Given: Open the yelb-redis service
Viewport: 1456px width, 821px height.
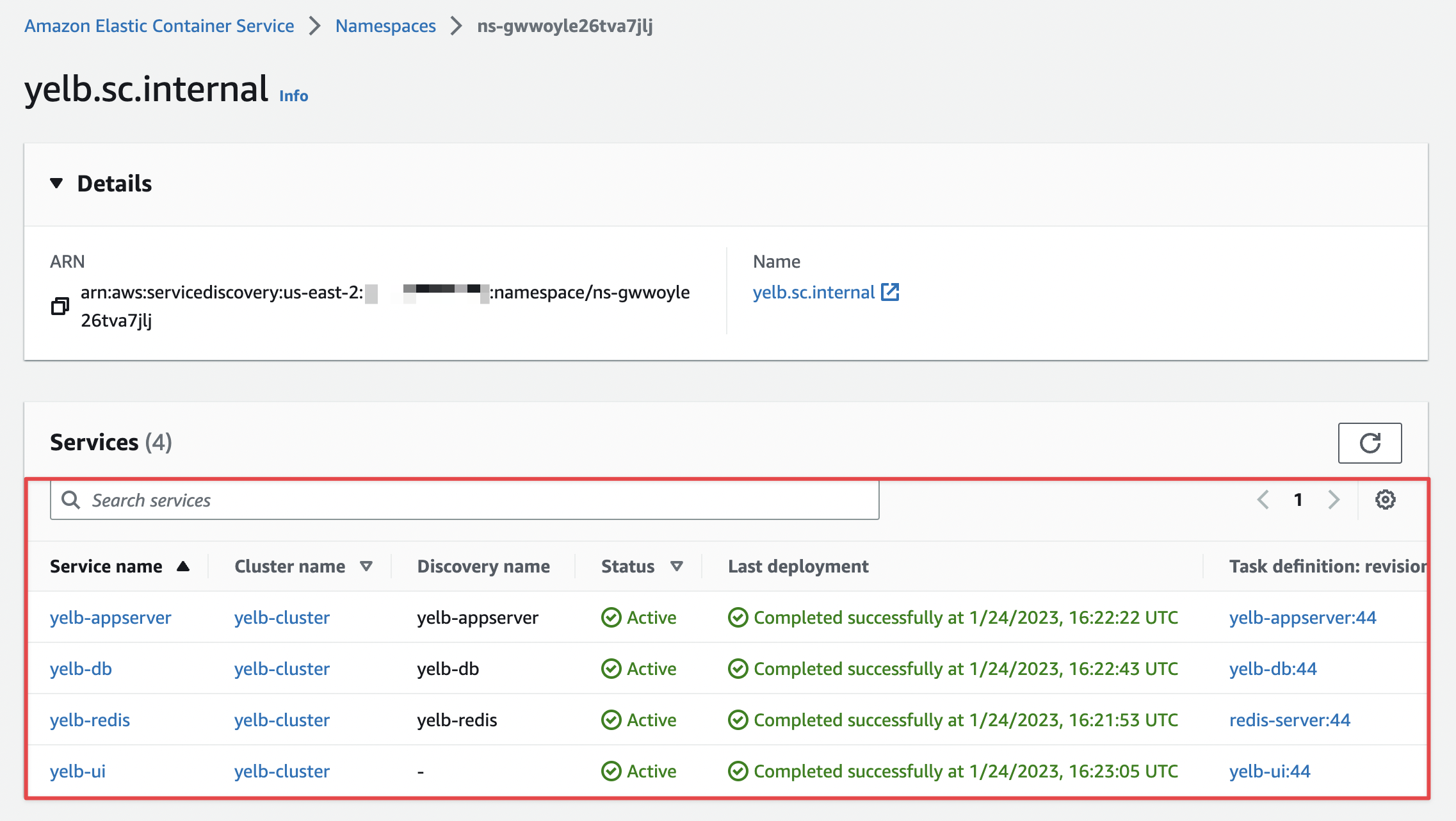Looking at the screenshot, I should (90, 720).
